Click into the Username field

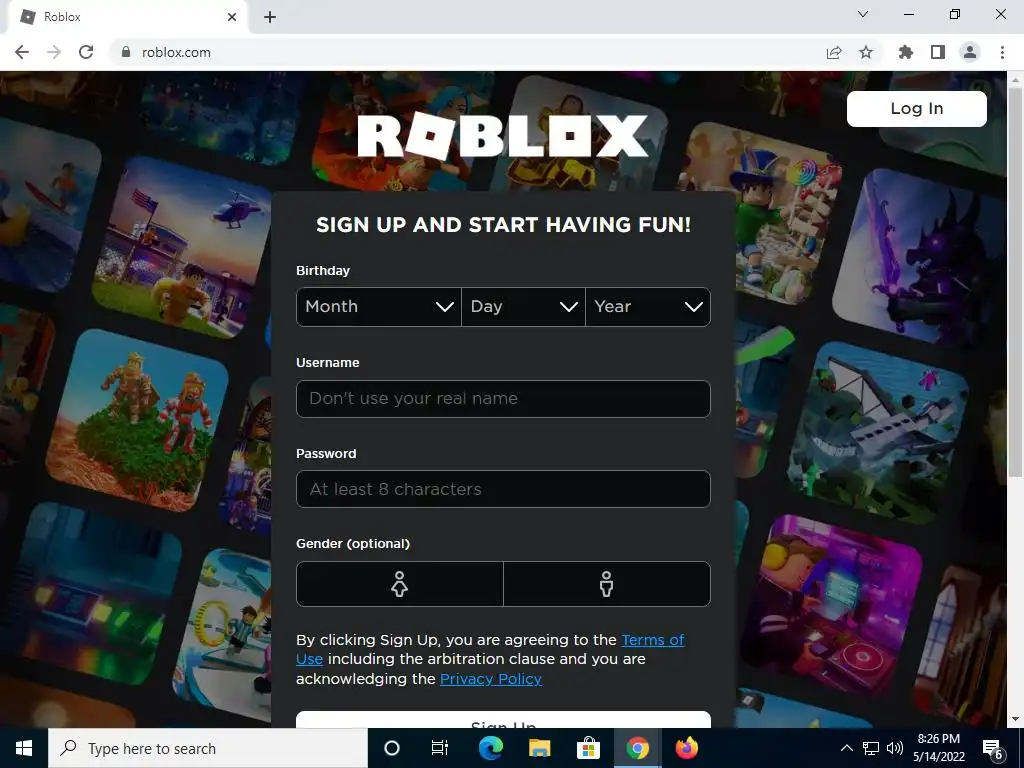tap(503, 398)
